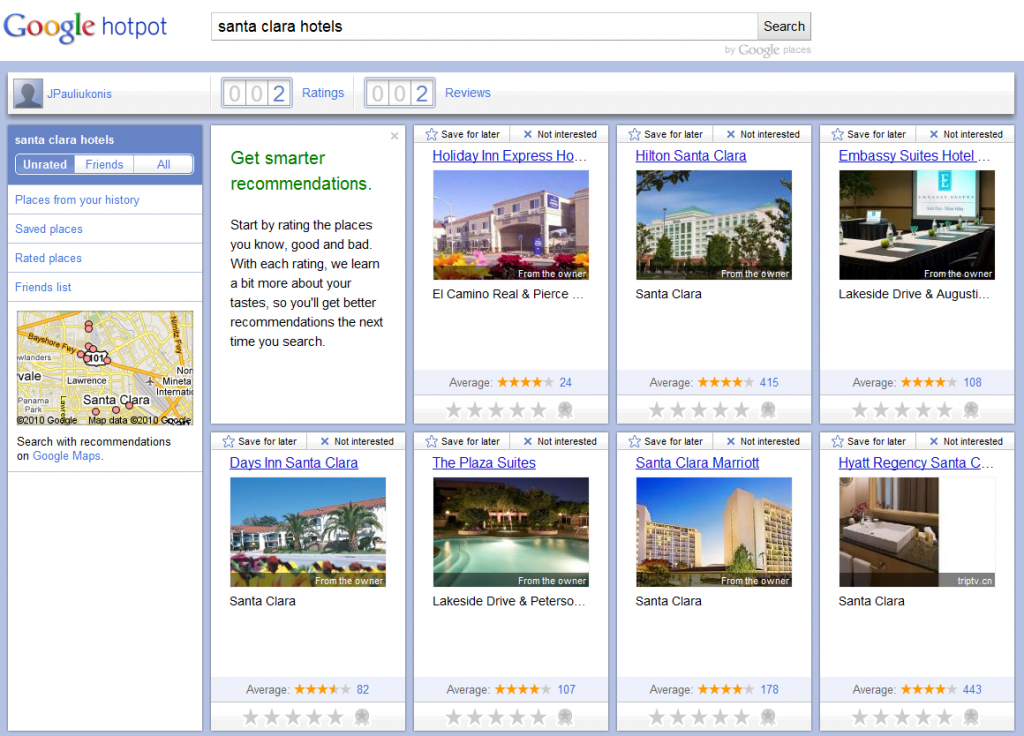Open Places from your history

[77, 200]
